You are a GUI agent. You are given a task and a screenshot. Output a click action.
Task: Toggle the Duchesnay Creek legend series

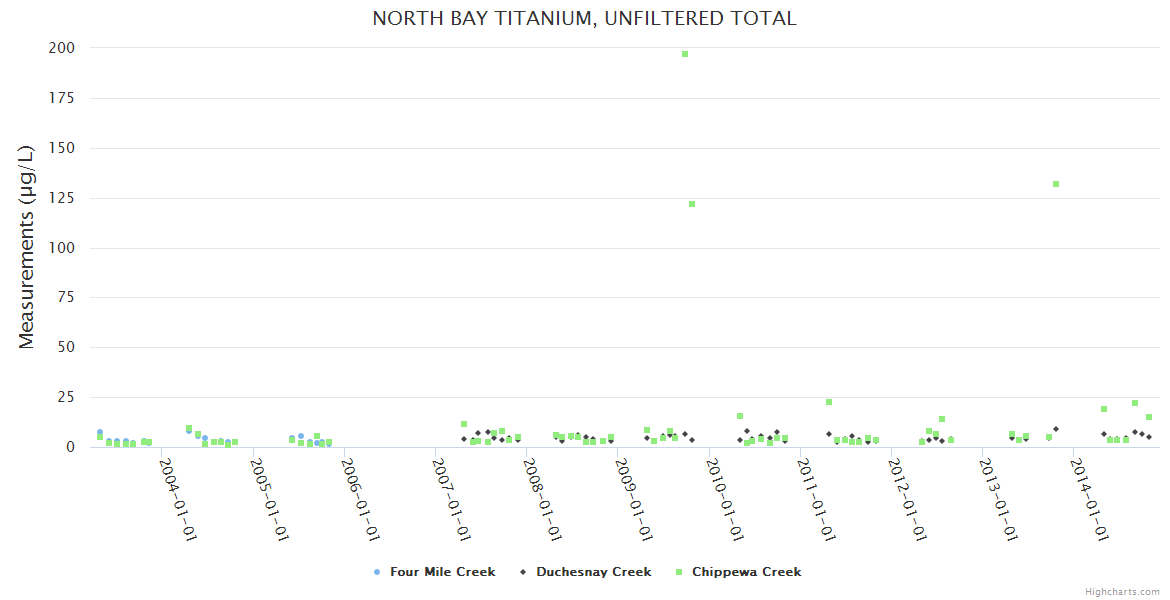coord(593,572)
